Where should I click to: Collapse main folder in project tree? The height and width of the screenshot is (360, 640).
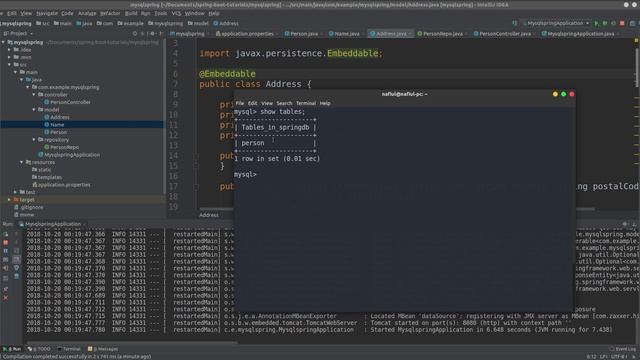point(16,72)
